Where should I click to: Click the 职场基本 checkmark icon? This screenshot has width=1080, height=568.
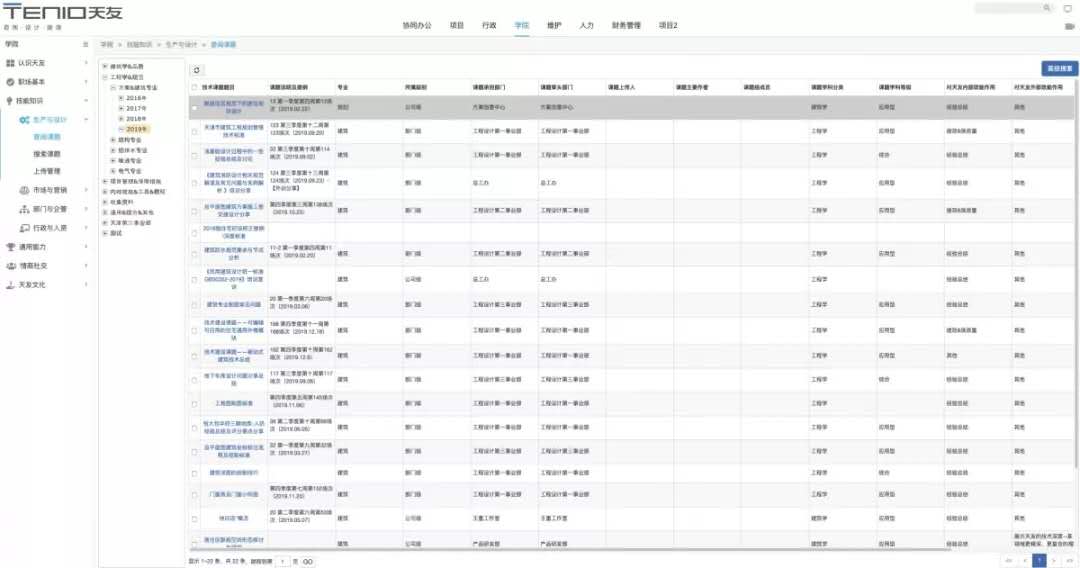point(10,82)
